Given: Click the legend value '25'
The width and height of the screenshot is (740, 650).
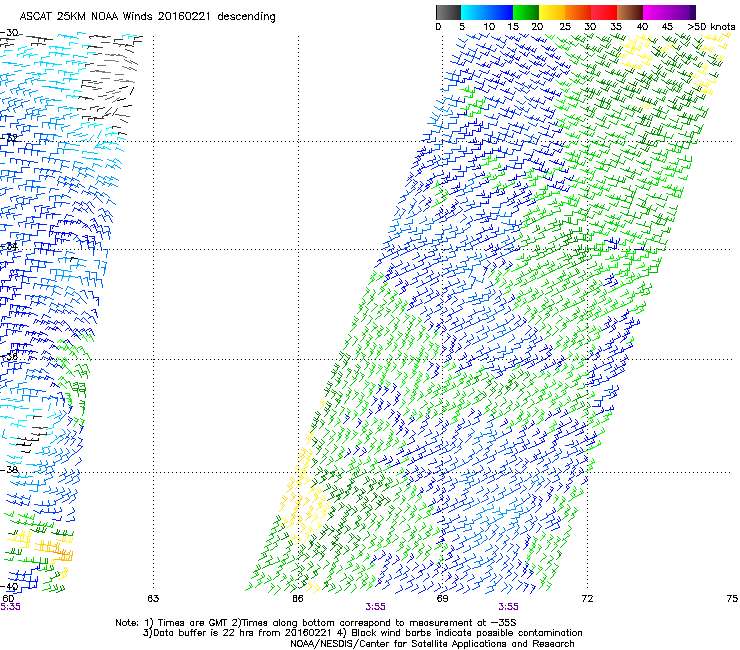Looking at the screenshot, I should click(x=565, y=27).
